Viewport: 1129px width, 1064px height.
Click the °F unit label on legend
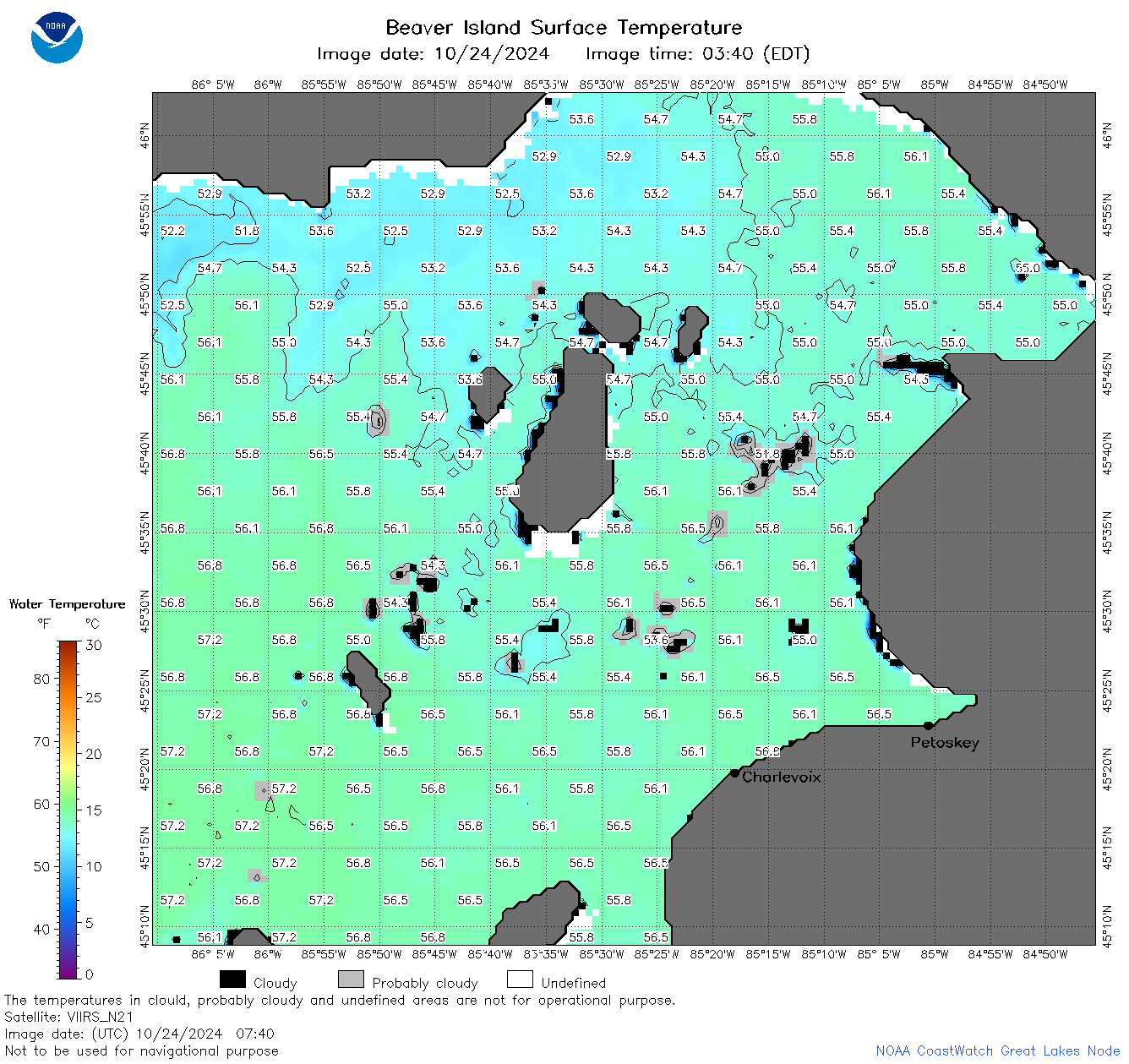pyautogui.click(x=44, y=624)
